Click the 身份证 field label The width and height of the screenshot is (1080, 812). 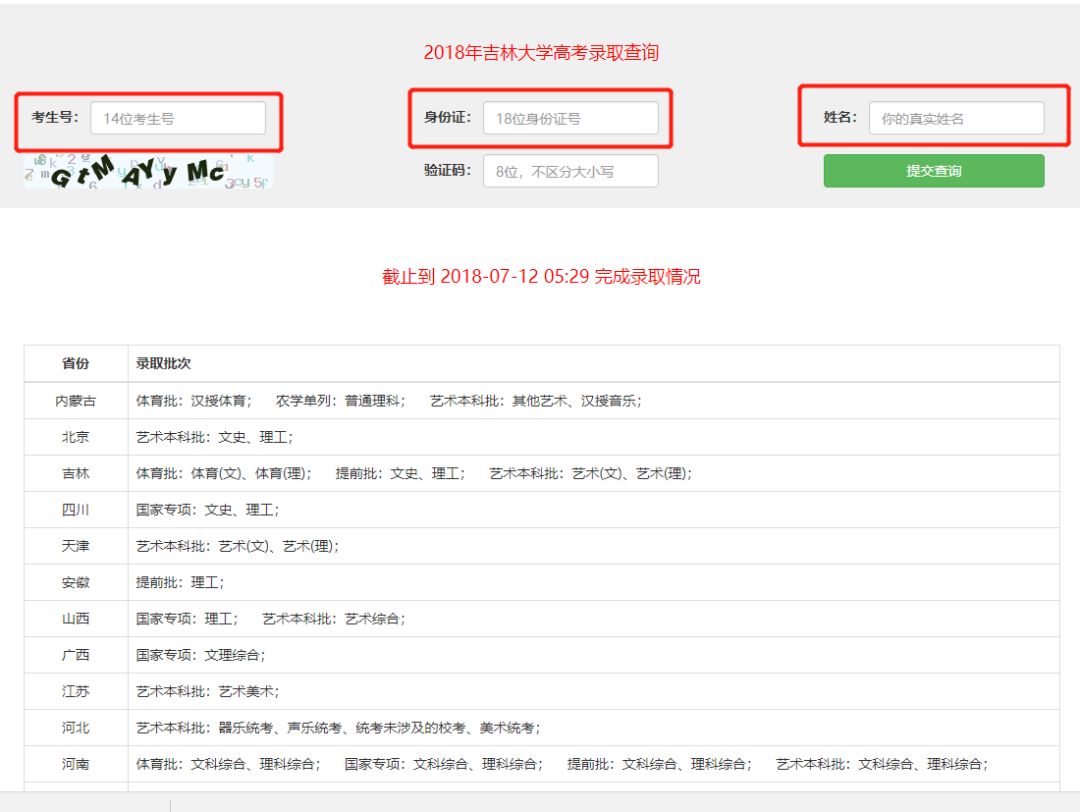tap(448, 117)
